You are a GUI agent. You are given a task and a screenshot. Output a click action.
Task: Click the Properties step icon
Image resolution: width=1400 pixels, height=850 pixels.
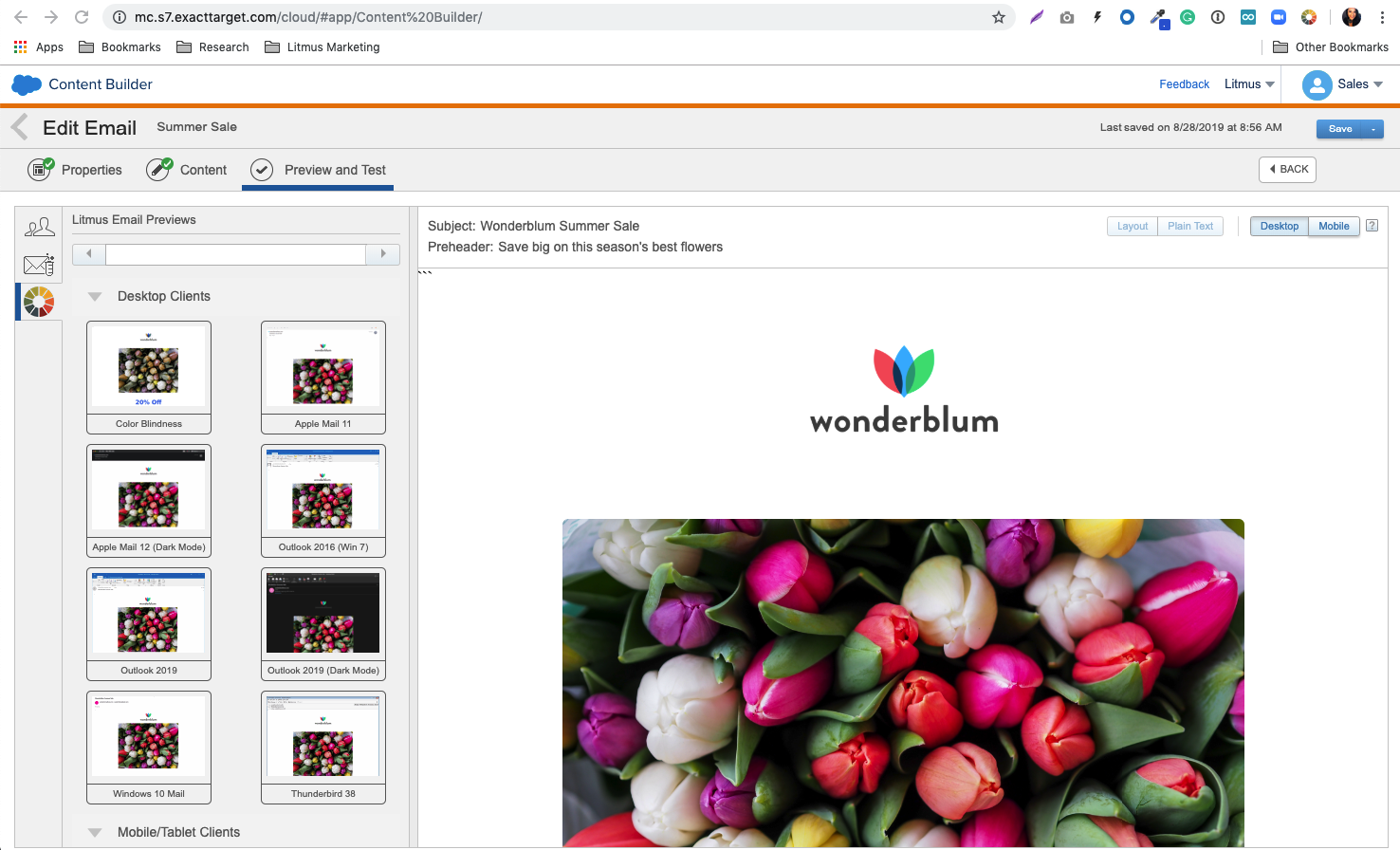(40, 169)
